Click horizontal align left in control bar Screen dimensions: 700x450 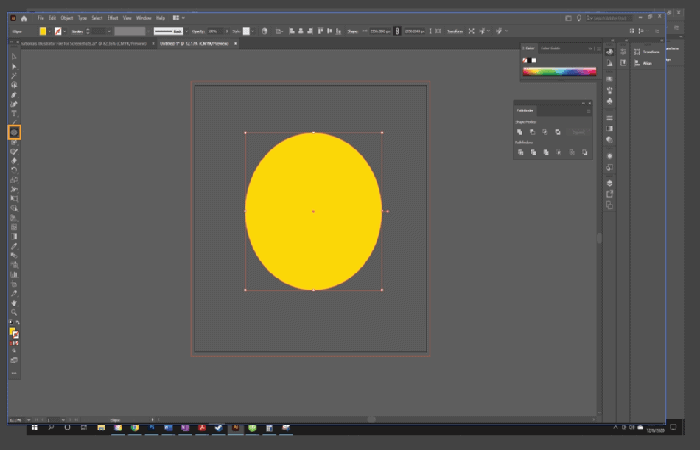pyautogui.click(x=292, y=31)
